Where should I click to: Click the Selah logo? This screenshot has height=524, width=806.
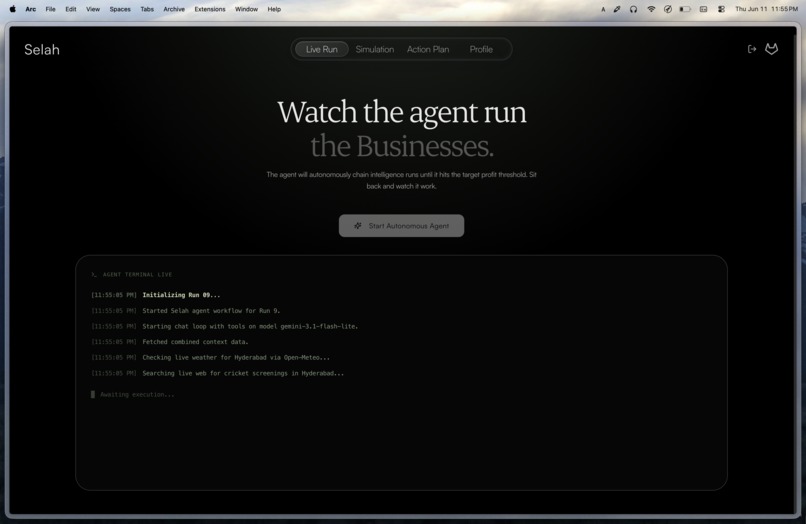click(x=42, y=50)
